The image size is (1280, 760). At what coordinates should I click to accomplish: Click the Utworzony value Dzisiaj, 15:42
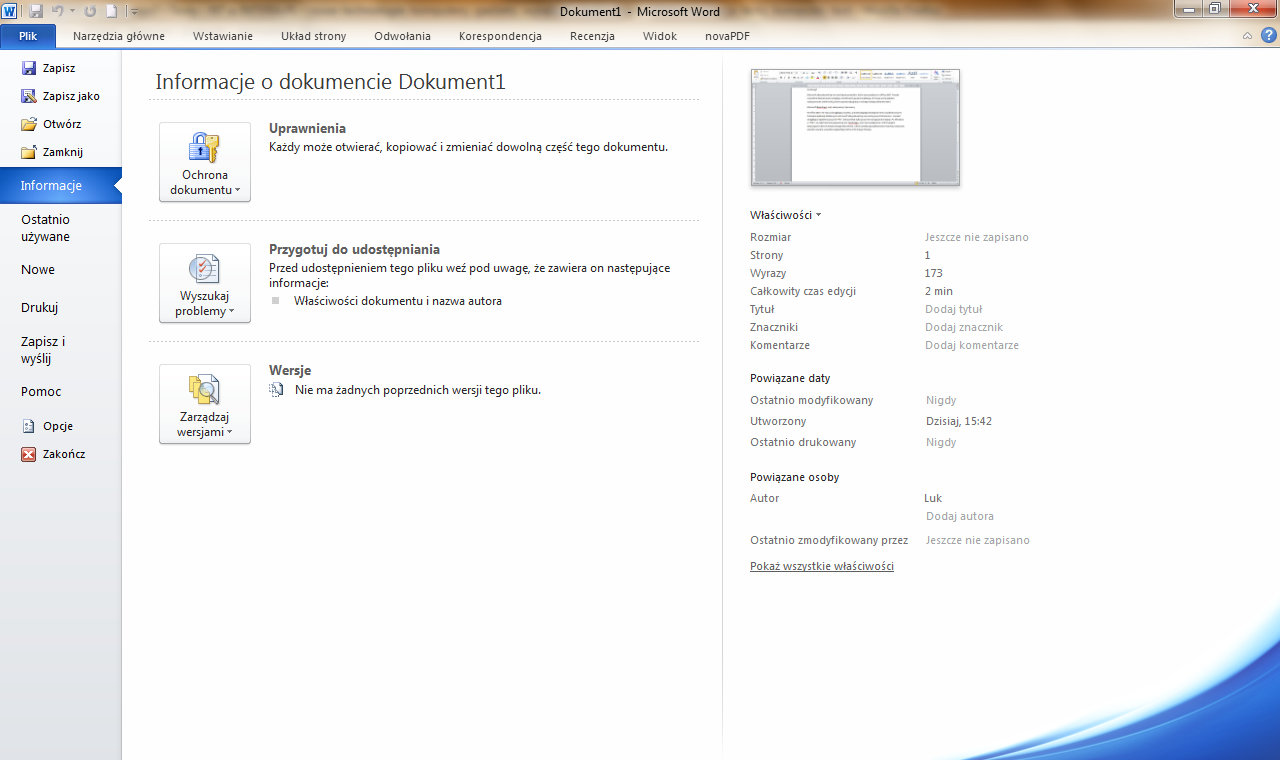point(959,421)
